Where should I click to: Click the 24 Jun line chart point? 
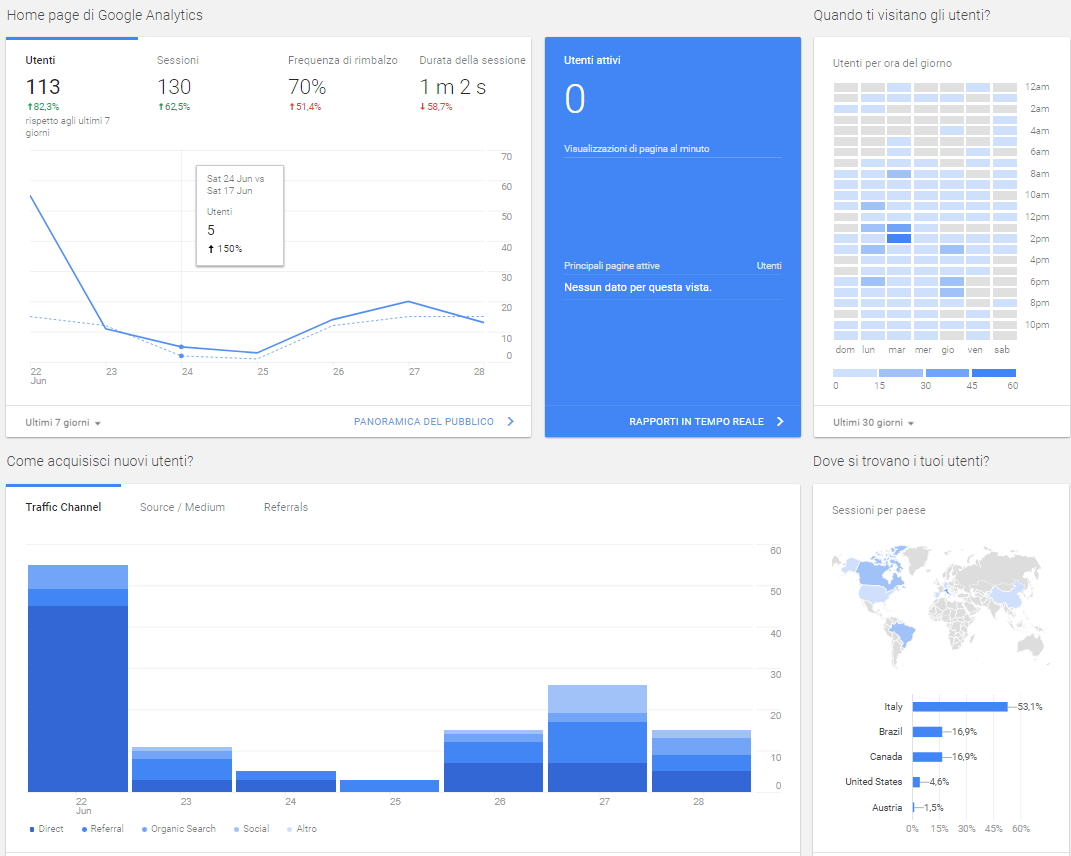coord(181,347)
